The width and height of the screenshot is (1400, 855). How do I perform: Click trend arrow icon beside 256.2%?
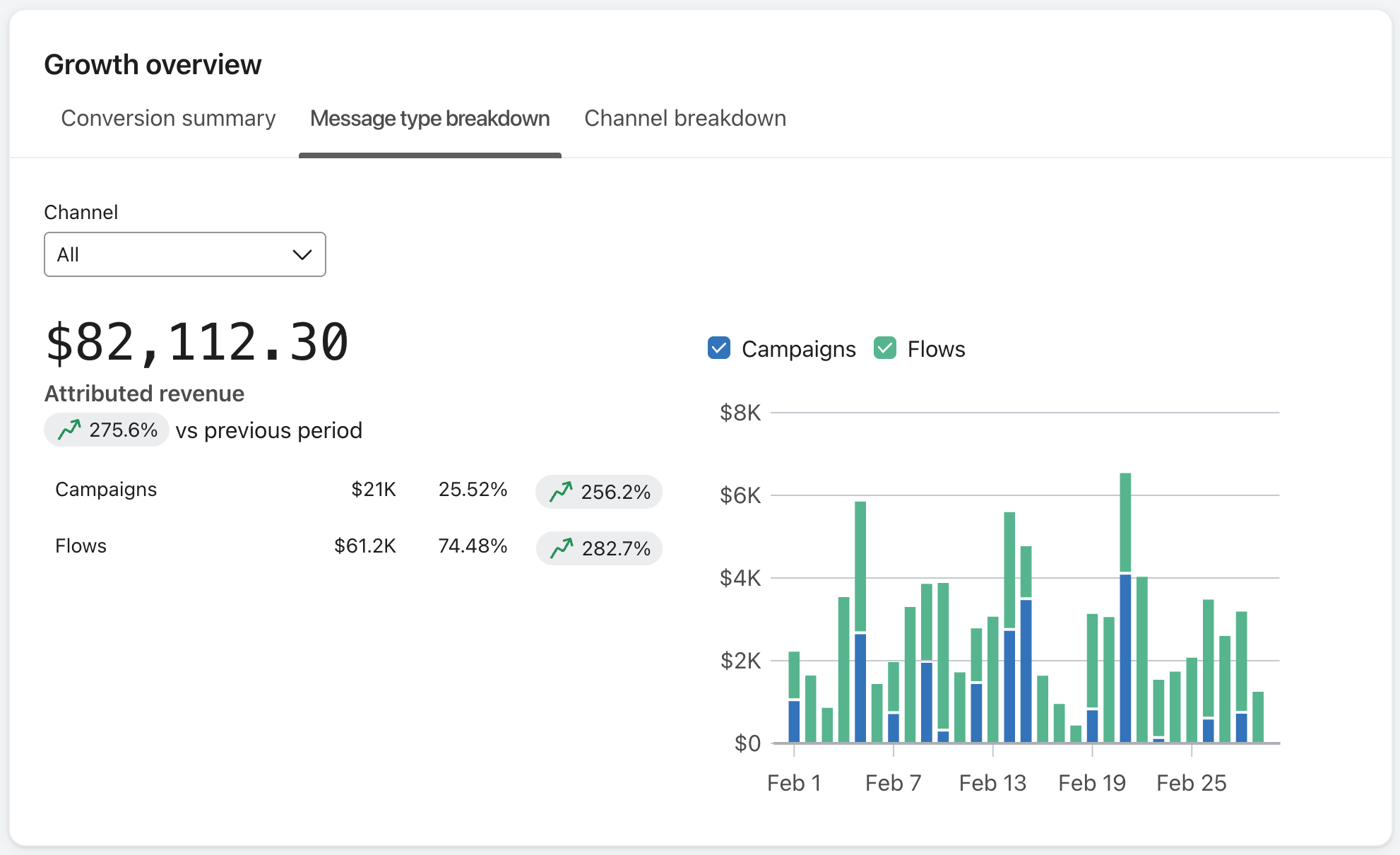[x=561, y=492]
